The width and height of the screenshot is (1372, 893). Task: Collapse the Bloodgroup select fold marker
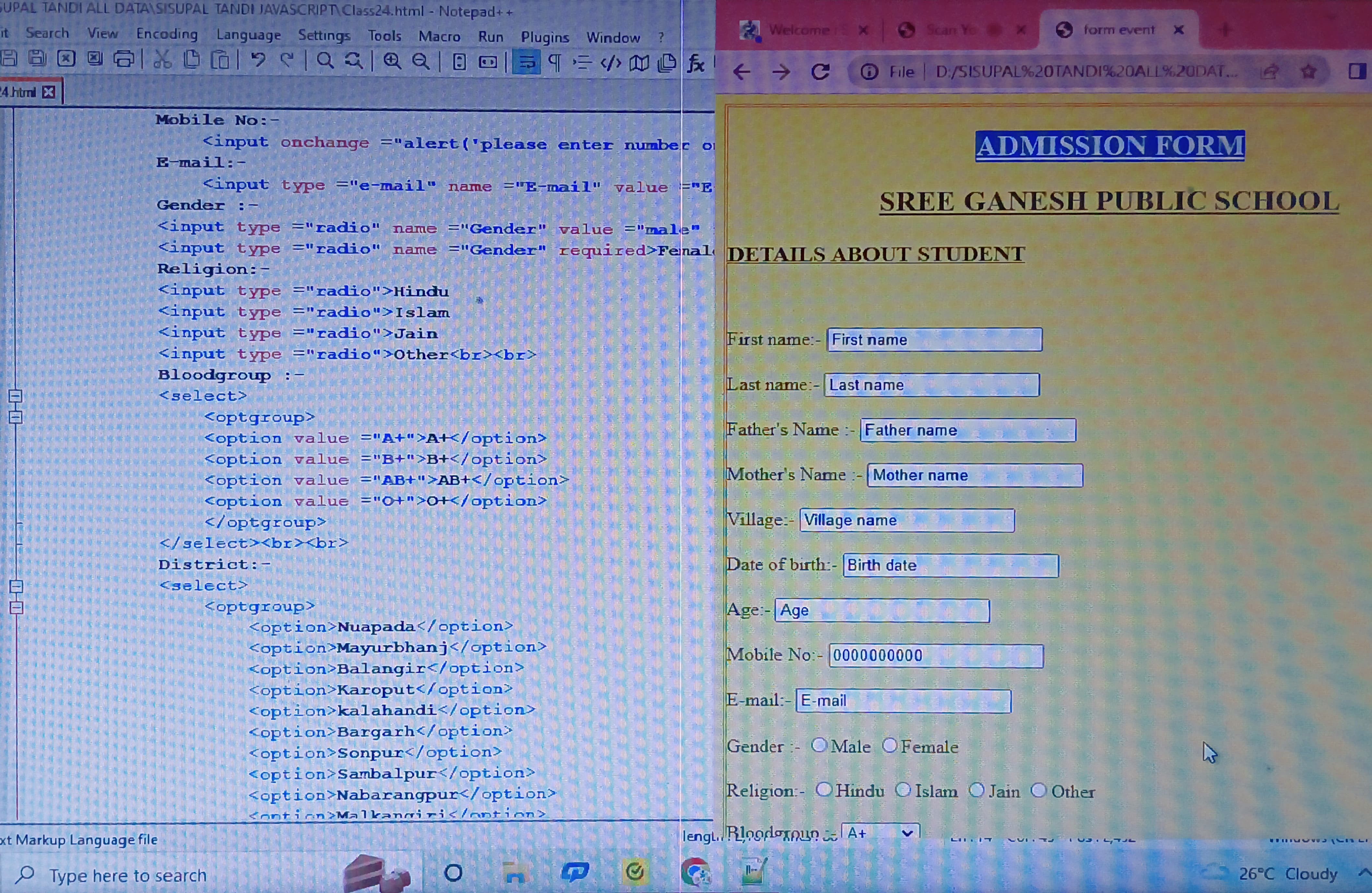coord(16,396)
